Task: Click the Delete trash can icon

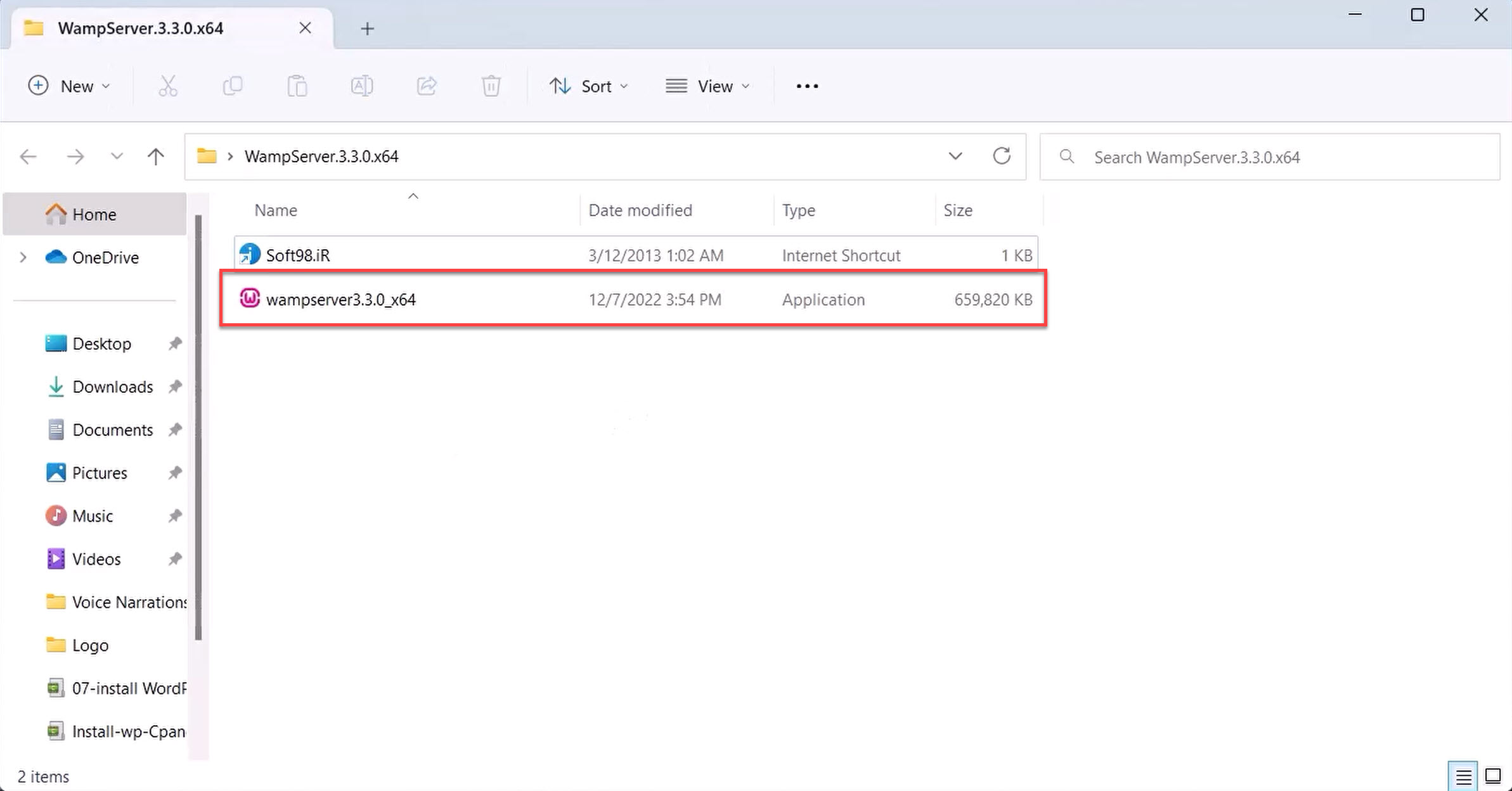Action: 491,86
